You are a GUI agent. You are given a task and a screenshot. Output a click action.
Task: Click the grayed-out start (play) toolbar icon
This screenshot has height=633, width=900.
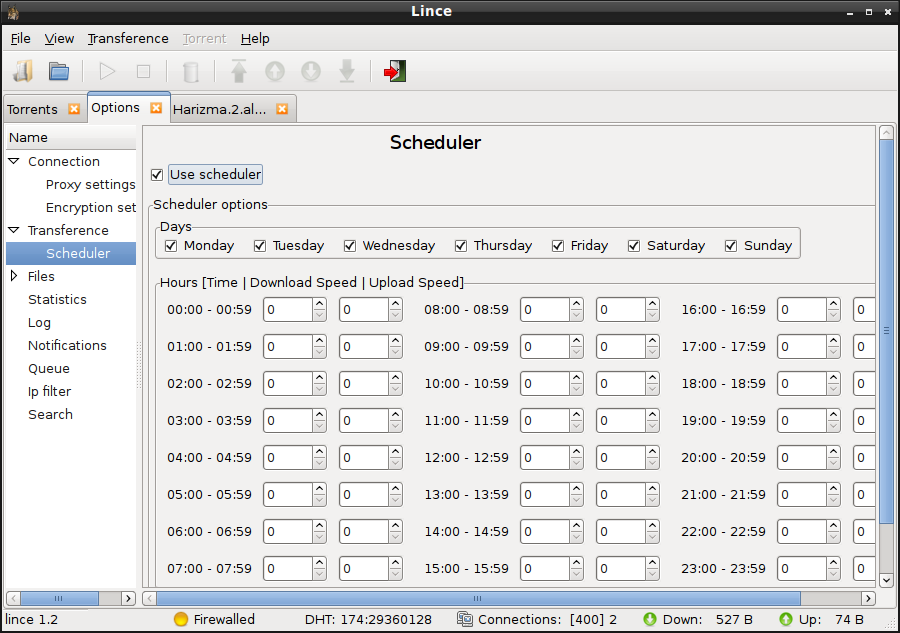pyautogui.click(x=107, y=72)
